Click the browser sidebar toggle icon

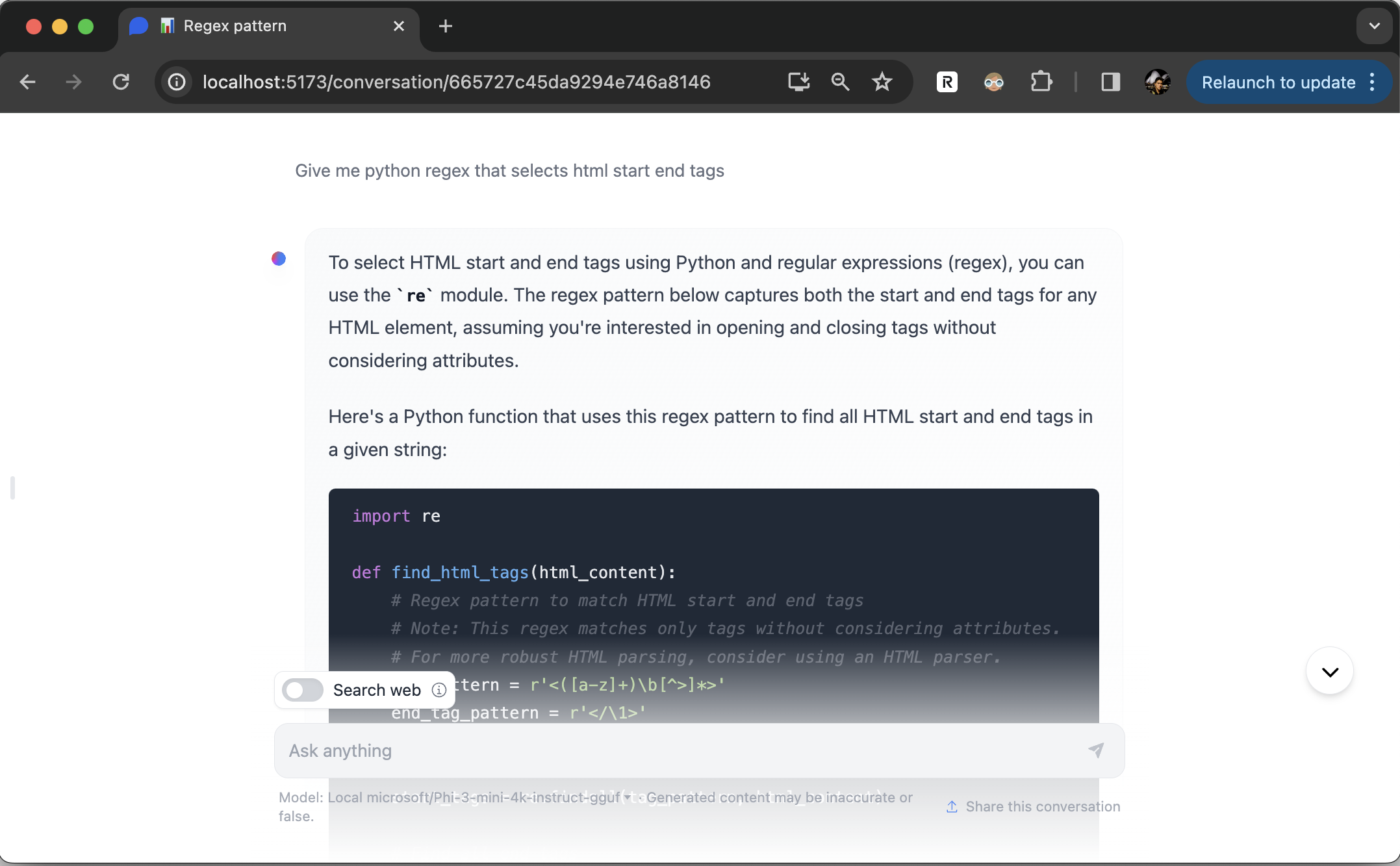1110,82
